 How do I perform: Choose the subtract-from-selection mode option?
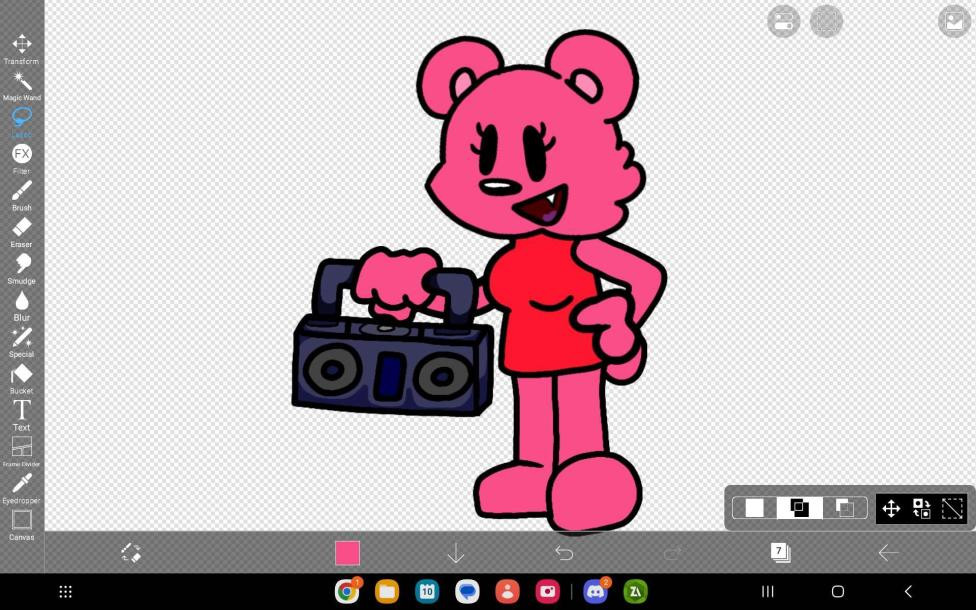pos(844,508)
